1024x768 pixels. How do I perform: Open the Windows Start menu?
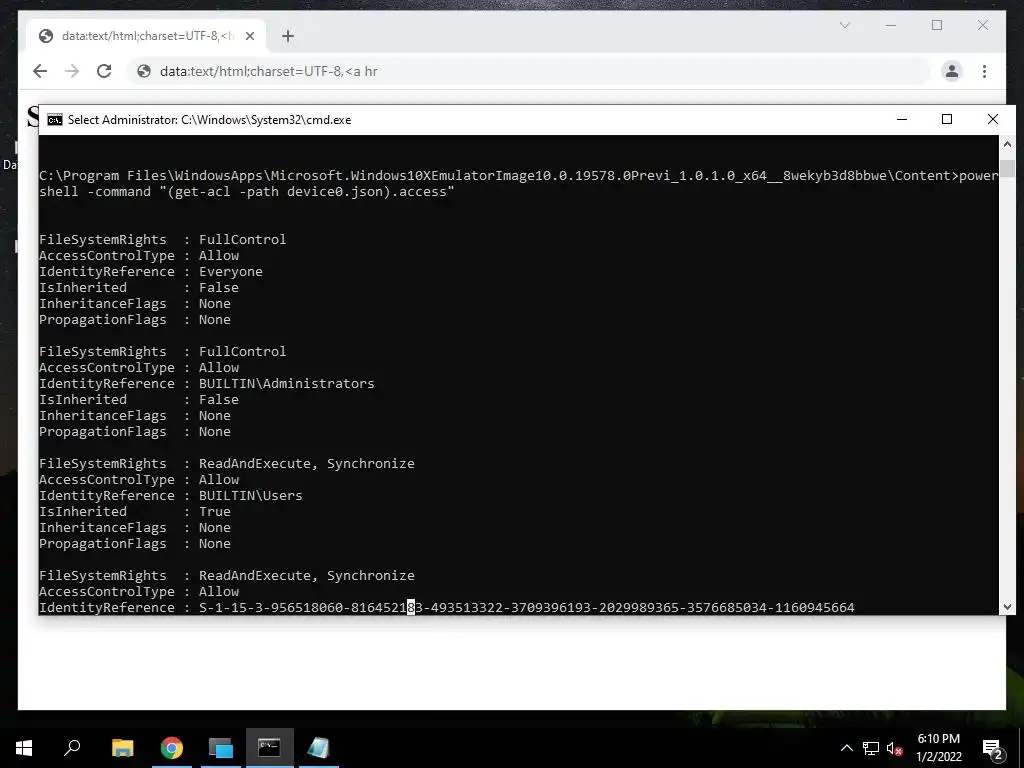point(24,748)
